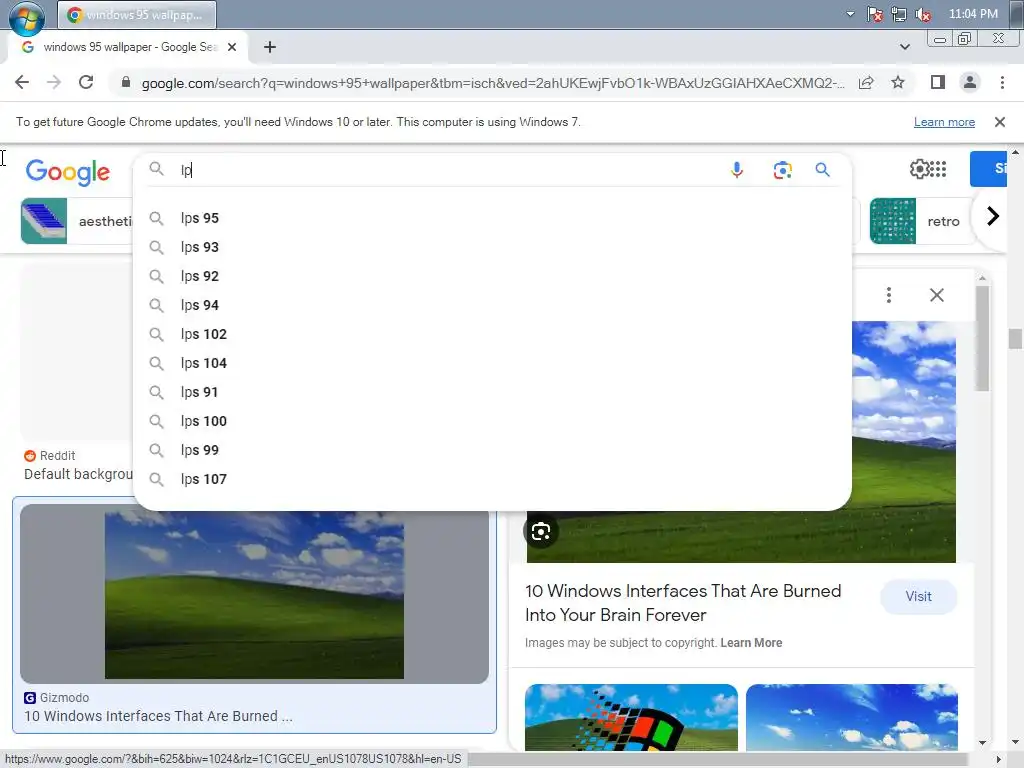Viewport: 1024px width, 768px height.
Task: Show more filter chips with the right chevron
Action: 993,216
